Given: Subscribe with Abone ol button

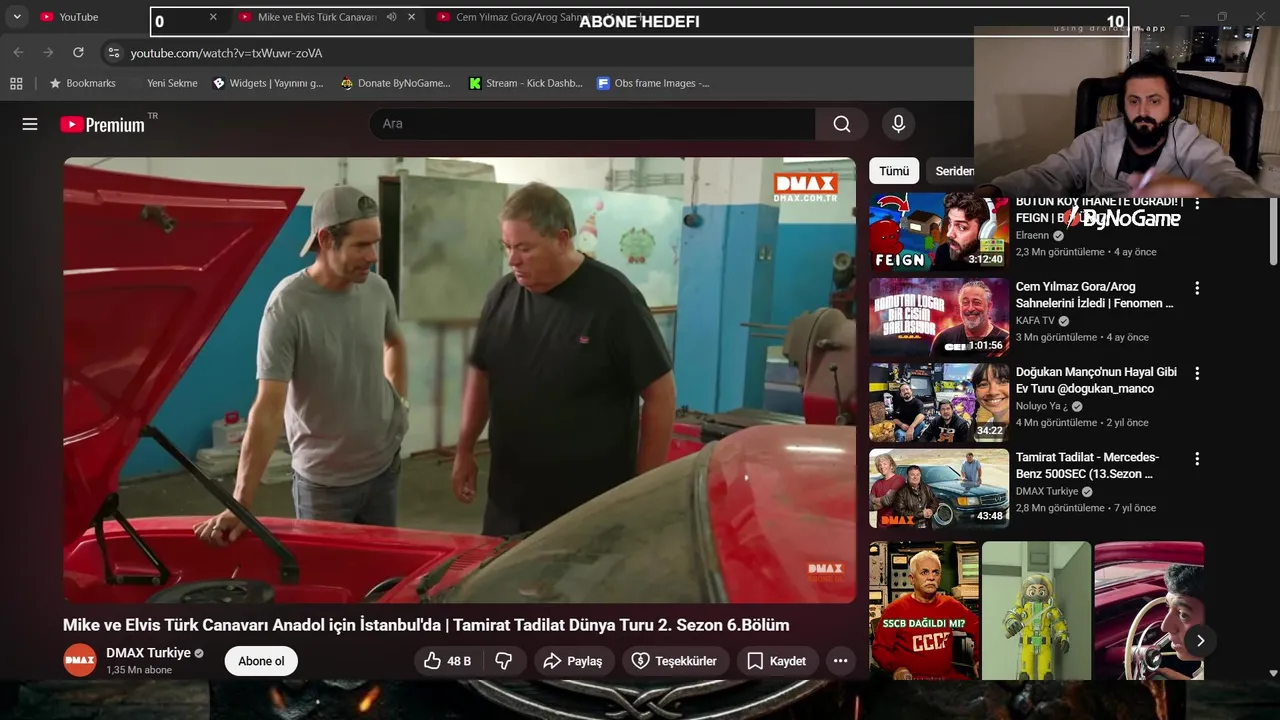Looking at the screenshot, I should tap(261, 661).
